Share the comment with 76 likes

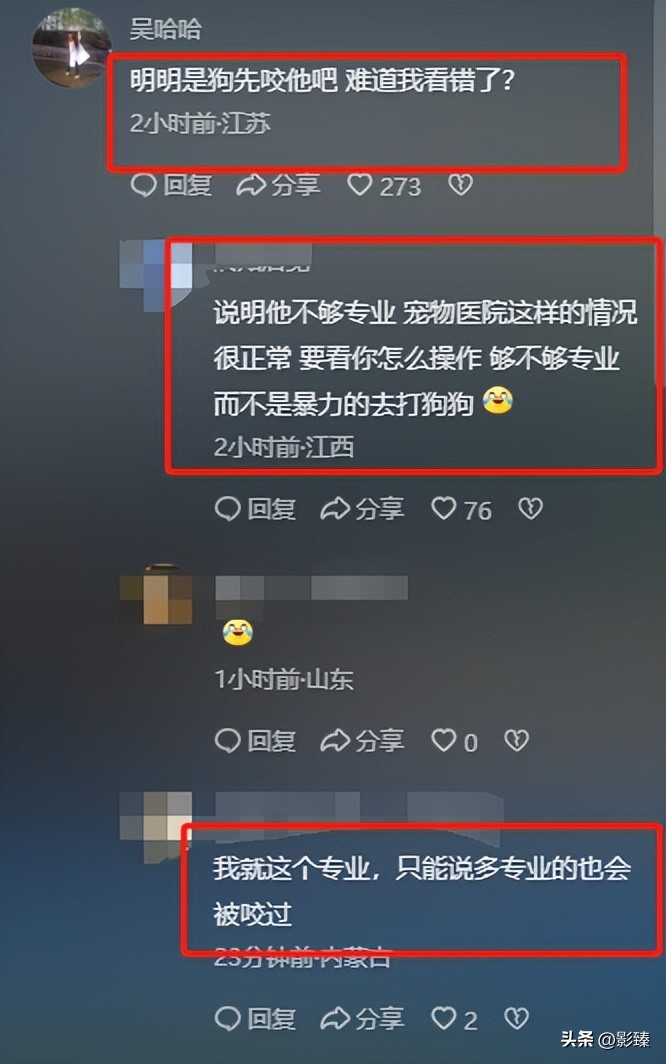[x=362, y=508]
